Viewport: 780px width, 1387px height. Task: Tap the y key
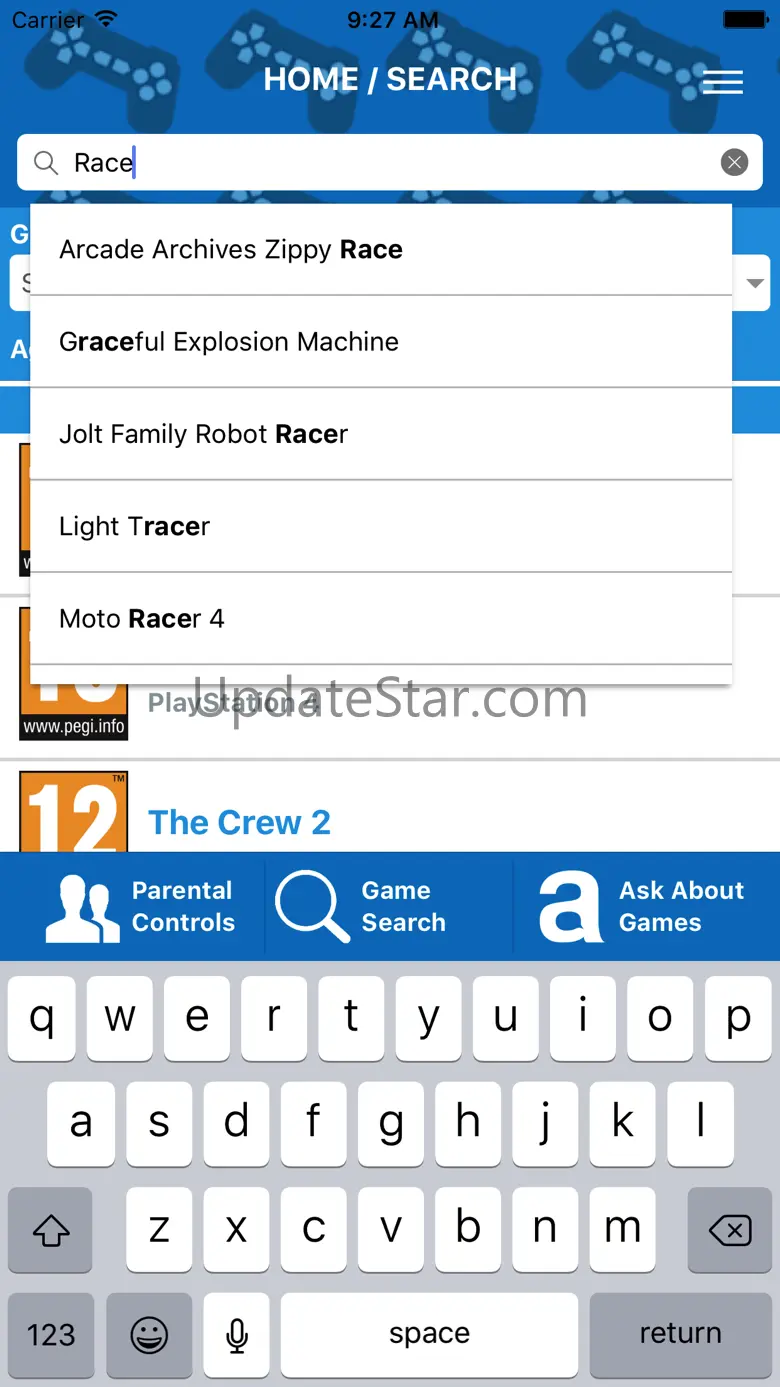pyautogui.click(x=429, y=1018)
